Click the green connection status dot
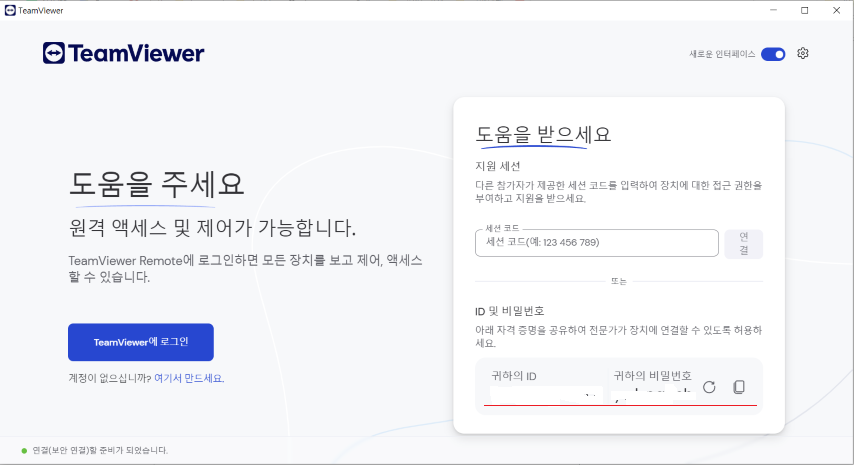 [x=24, y=450]
